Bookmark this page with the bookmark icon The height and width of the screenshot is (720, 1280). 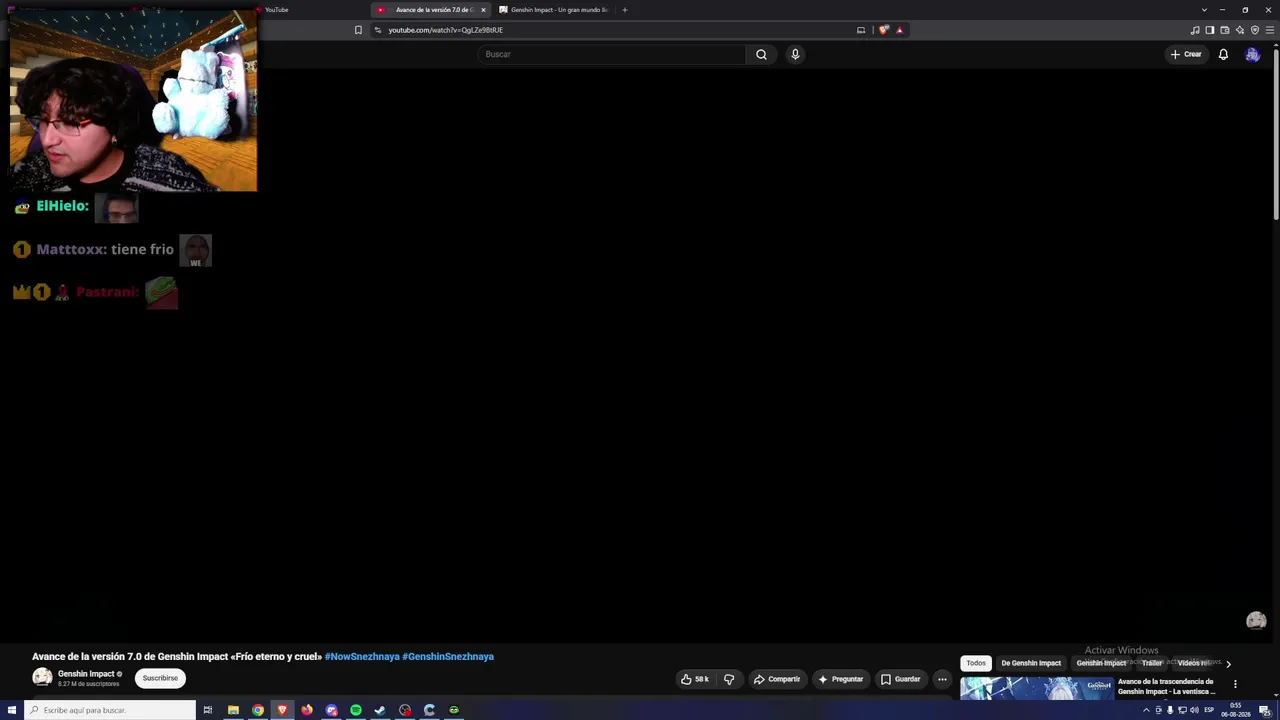coord(358,30)
